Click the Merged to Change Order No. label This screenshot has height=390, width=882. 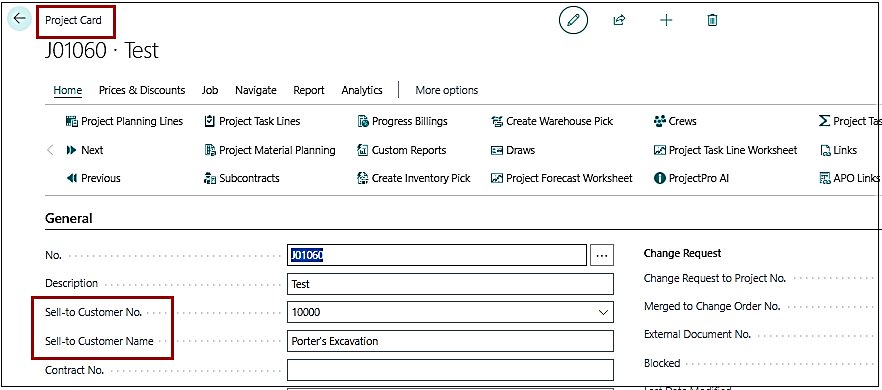click(712, 306)
